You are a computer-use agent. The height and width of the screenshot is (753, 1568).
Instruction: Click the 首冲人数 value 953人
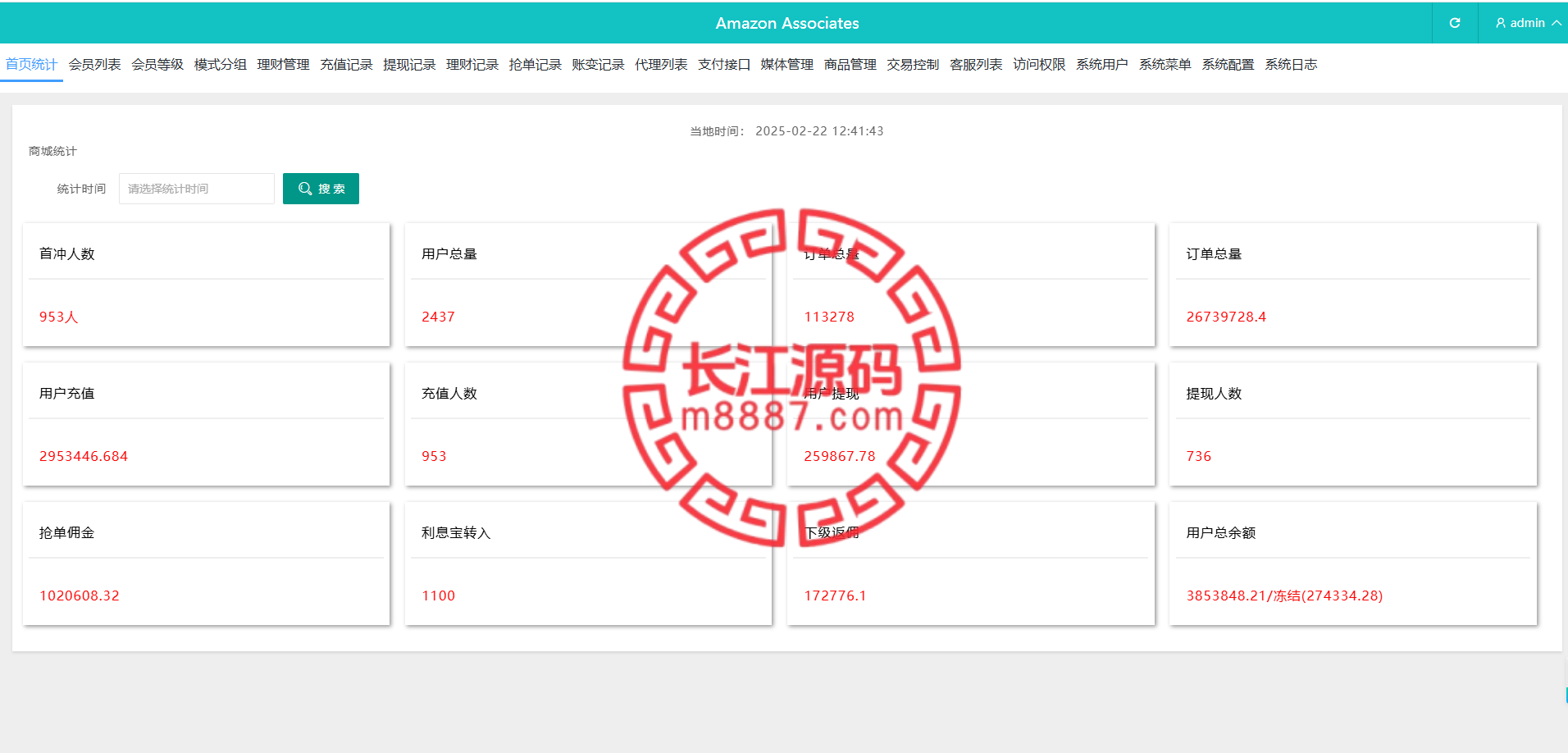pyautogui.click(x=58, y=317)
